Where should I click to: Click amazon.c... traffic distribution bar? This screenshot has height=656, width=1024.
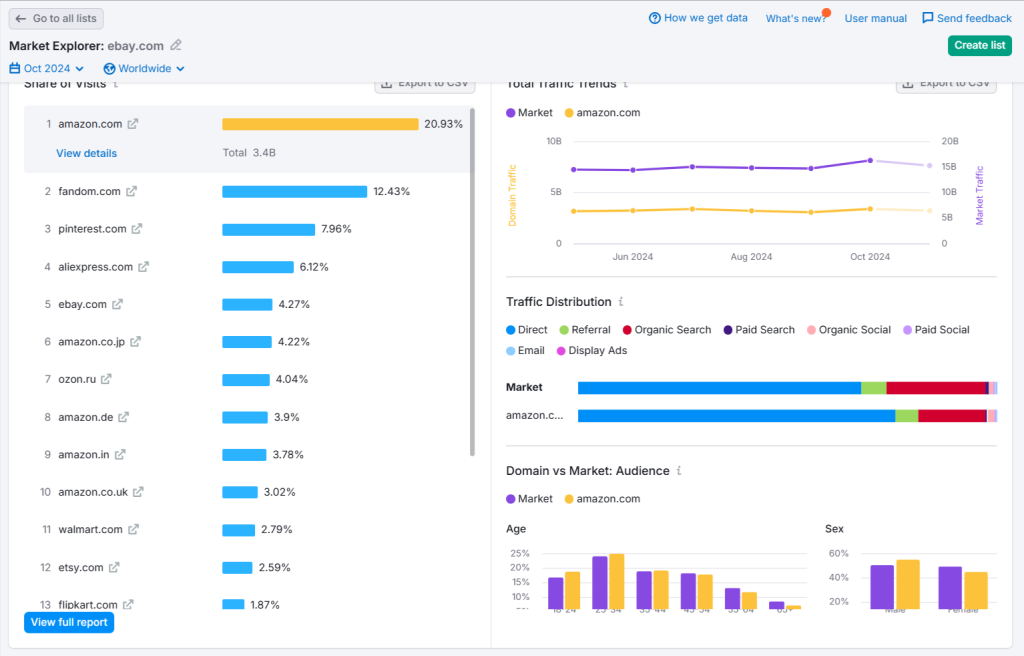788,416
